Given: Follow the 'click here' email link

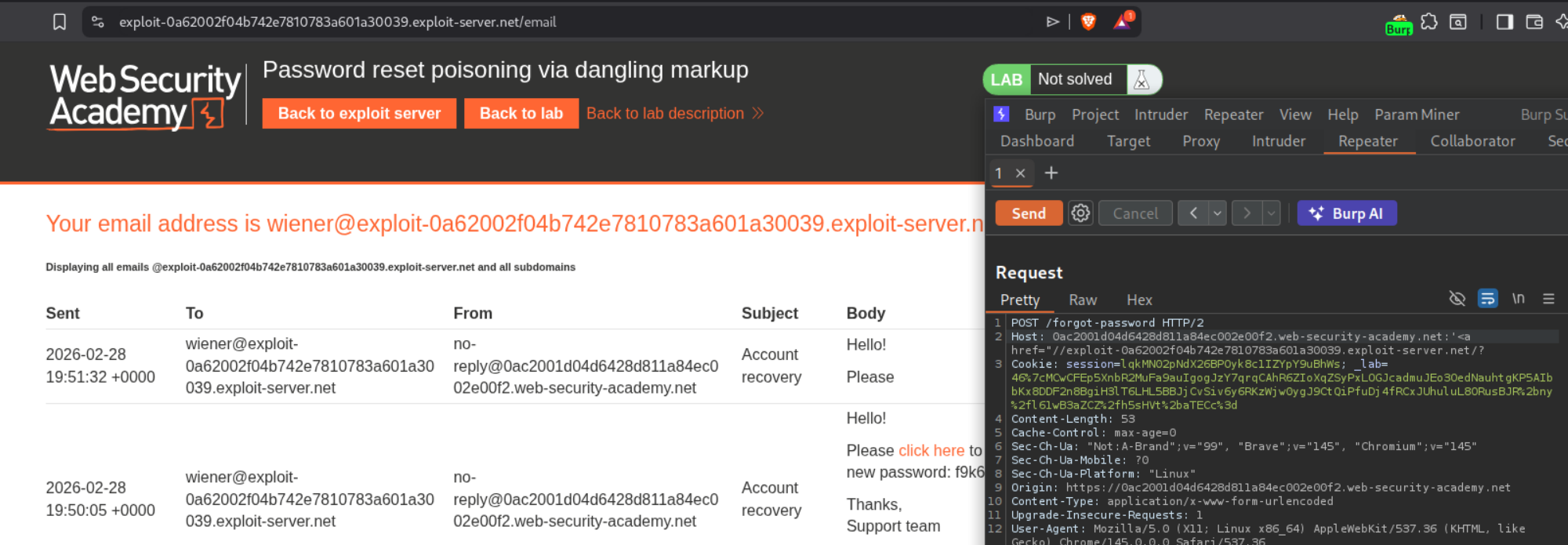Looking at the screenshot, I should pyautogui.click(x=931, y=450).
